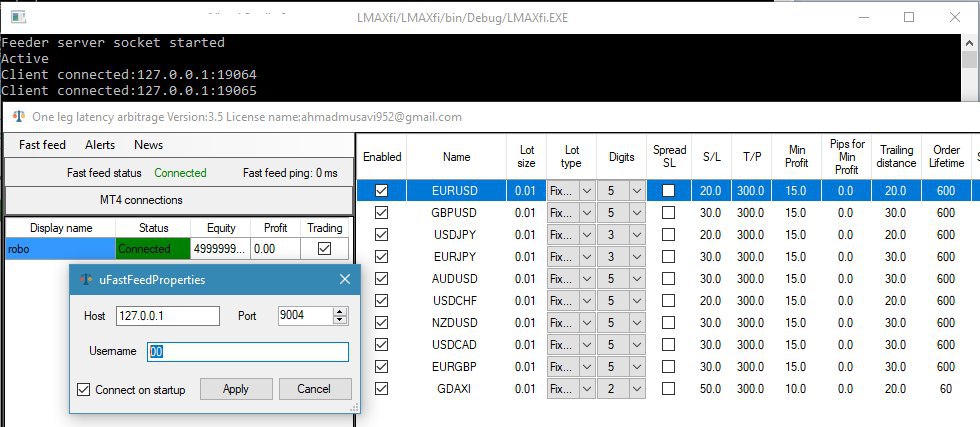
Task: Open Lot type dropdown for EURUSD
Action: 587,191
